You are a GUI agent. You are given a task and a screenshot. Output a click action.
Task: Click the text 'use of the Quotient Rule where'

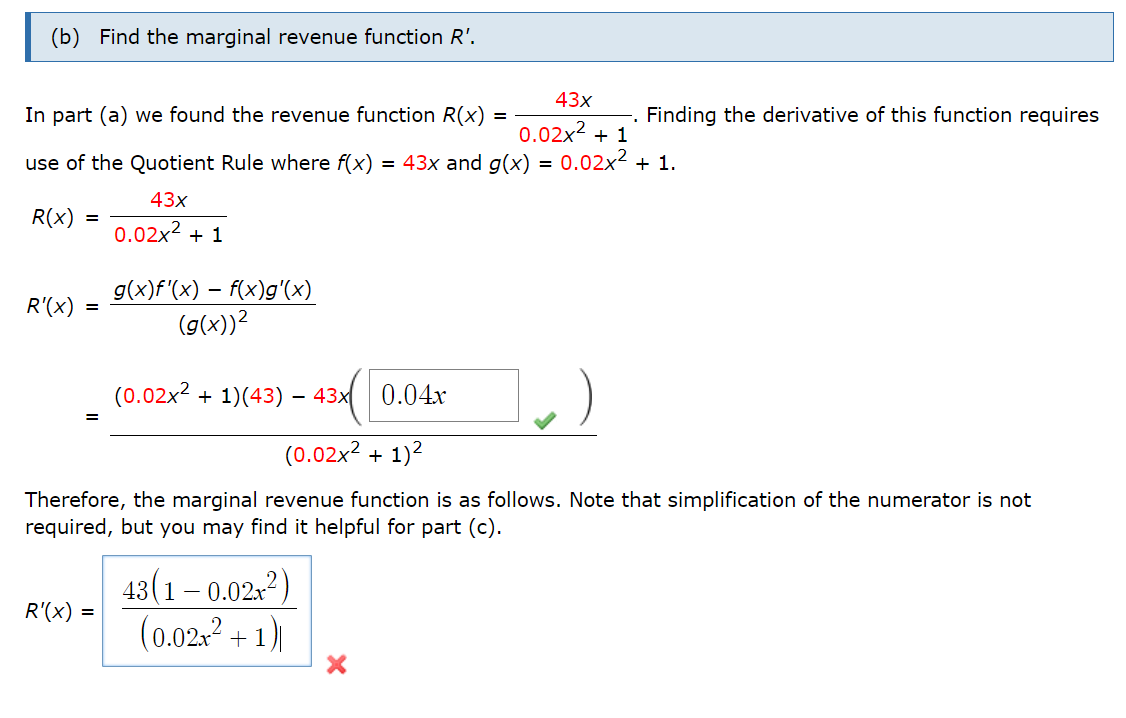click(177, 164)
